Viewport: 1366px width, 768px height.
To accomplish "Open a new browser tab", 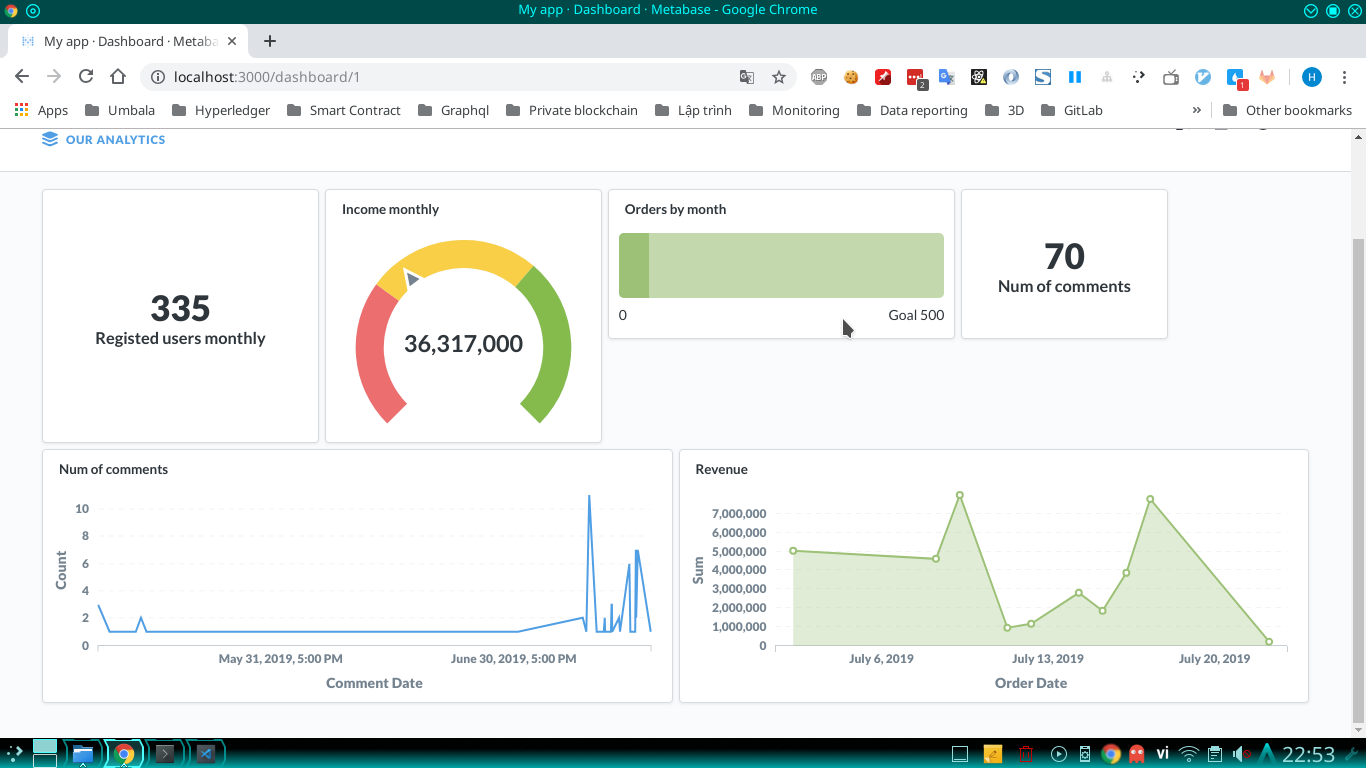I will click(x=270, y=41).
